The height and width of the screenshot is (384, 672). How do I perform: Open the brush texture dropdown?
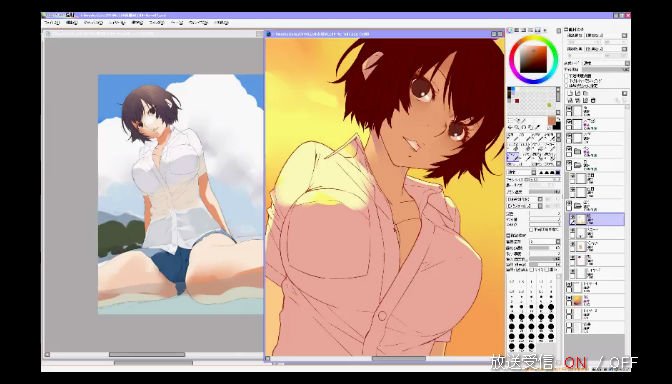(525, 206)
